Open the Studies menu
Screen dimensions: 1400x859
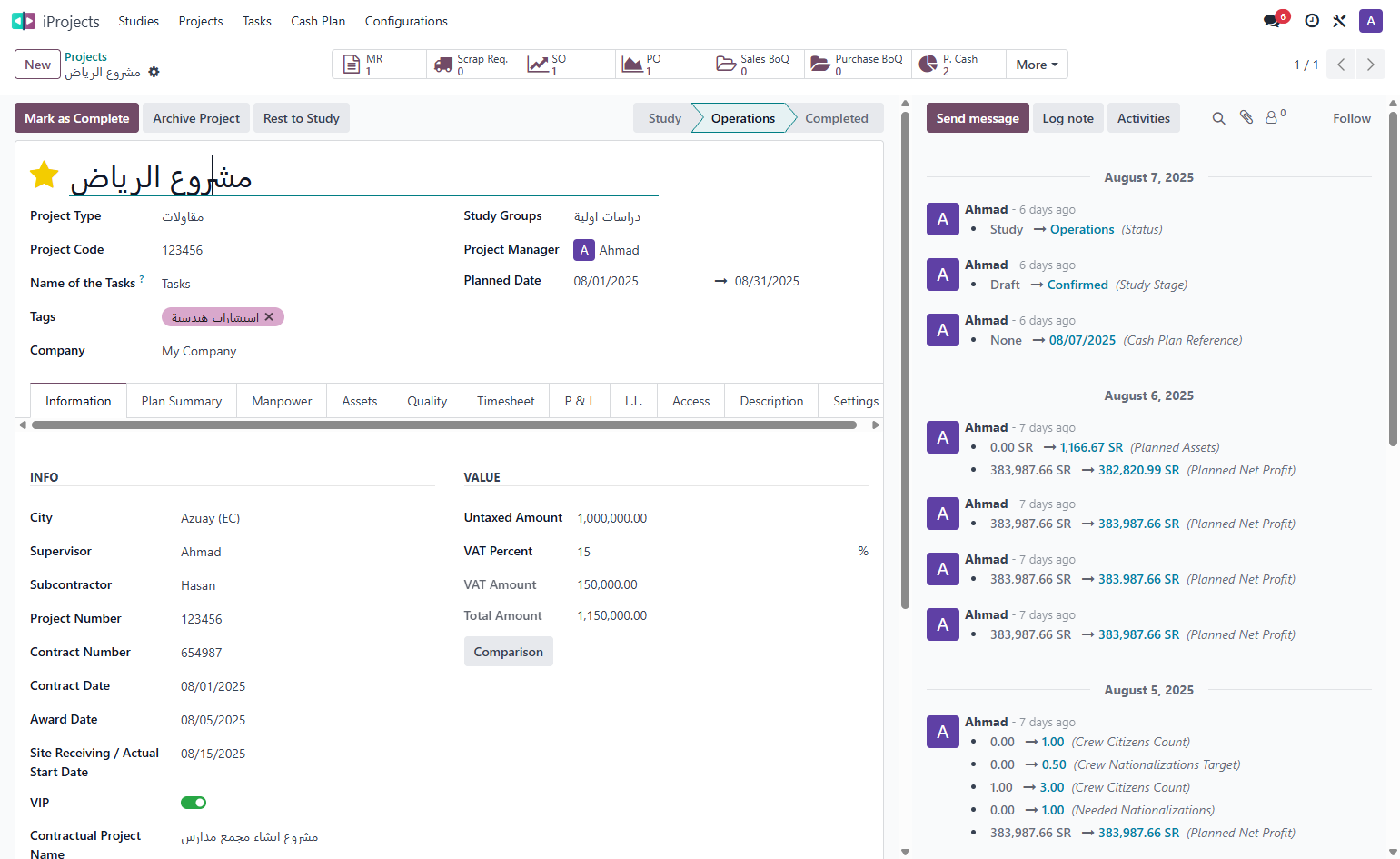tap(138, 21)
